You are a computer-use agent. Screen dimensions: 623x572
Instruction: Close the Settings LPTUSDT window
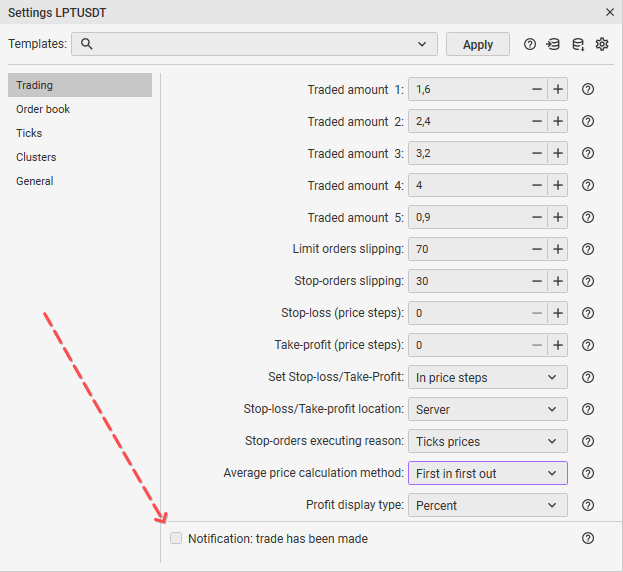pyautogui.click(x=610, y=12)
